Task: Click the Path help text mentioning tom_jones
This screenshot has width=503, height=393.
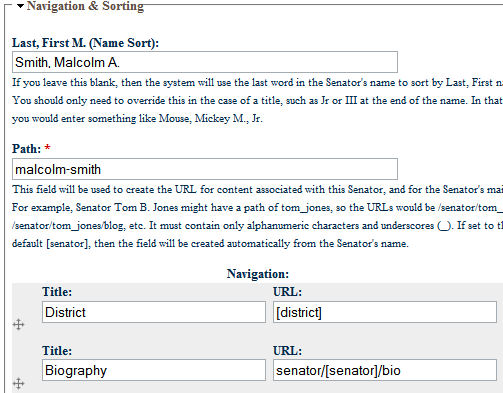Action: click(x=257, y=217)
